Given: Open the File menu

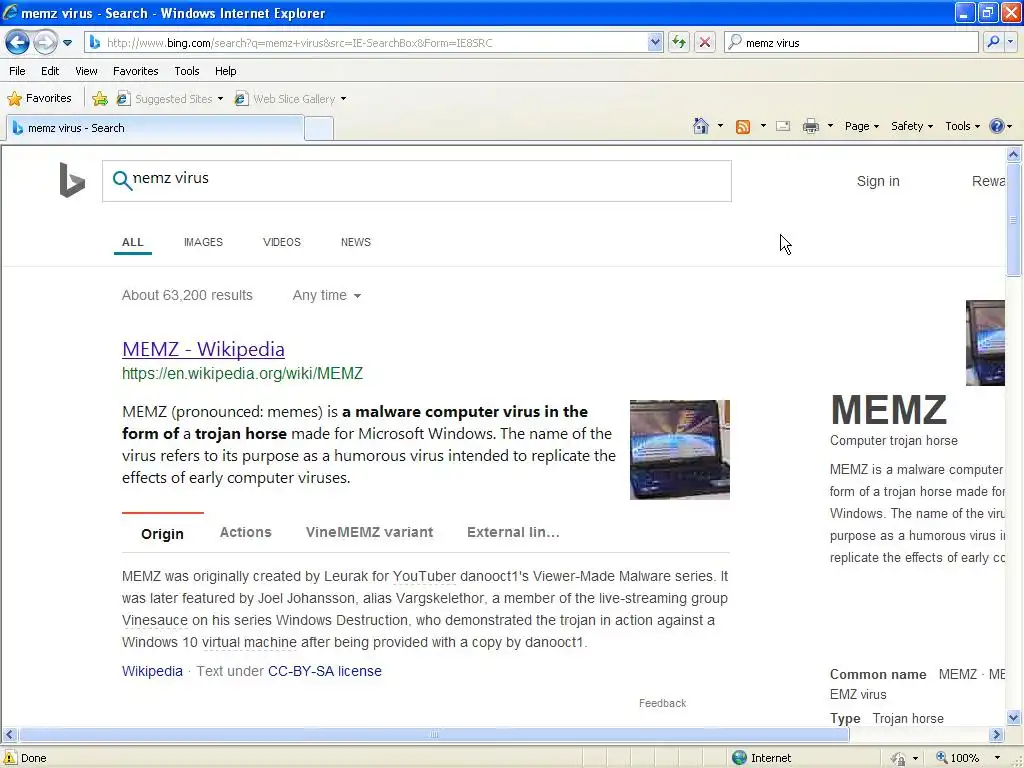Looking at the screenshot, I should coord(18,71).
